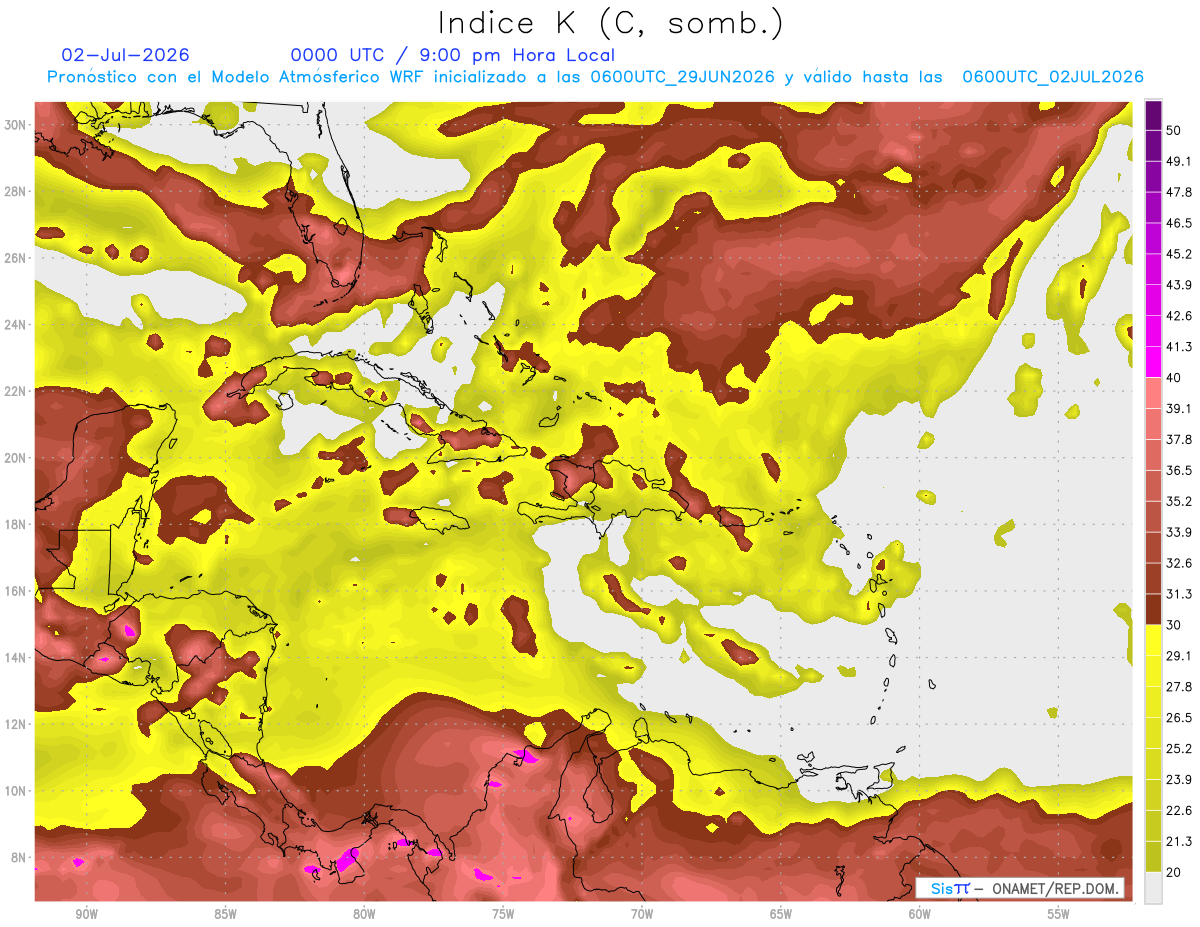Click the legend value "25.2"
Image resolution: width=1200 pixels, height=927 pixels.
coord(1179,749)
